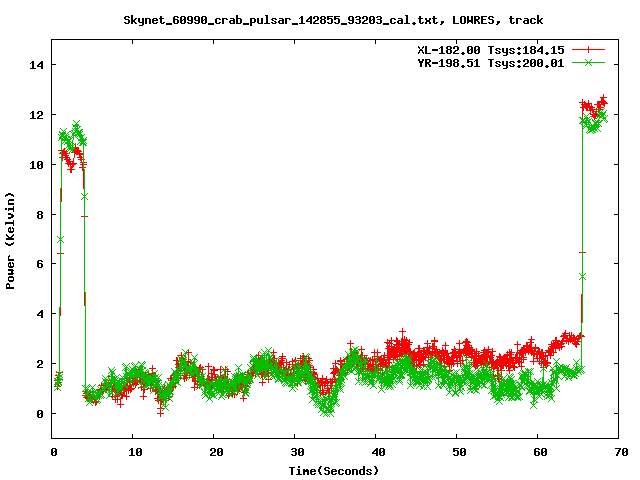Viewport: 640px width, 480px height.
Task: Click the x-axis tick label 10
Action: tap(134, 452)
